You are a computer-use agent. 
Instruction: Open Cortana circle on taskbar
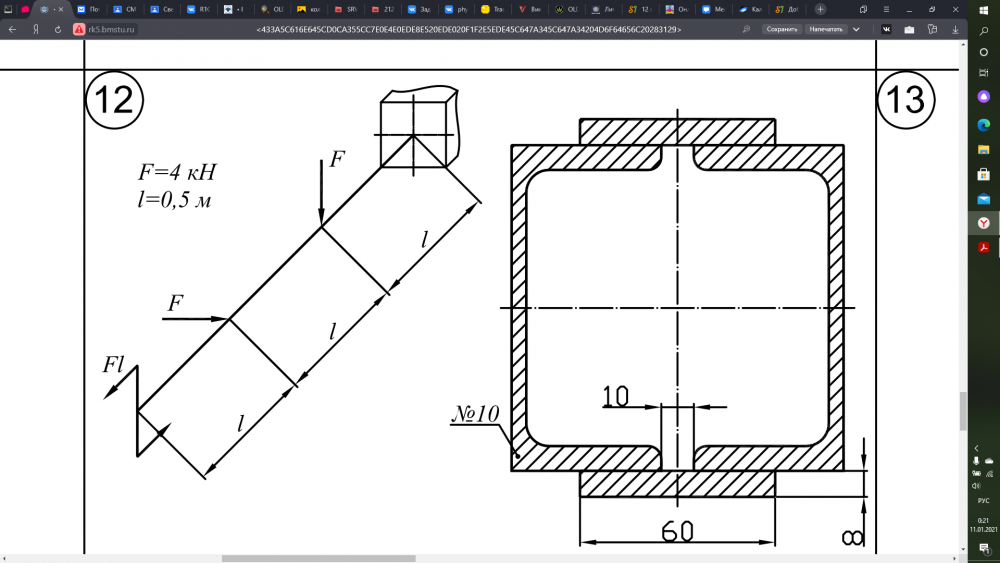click(x=984, y=52)
